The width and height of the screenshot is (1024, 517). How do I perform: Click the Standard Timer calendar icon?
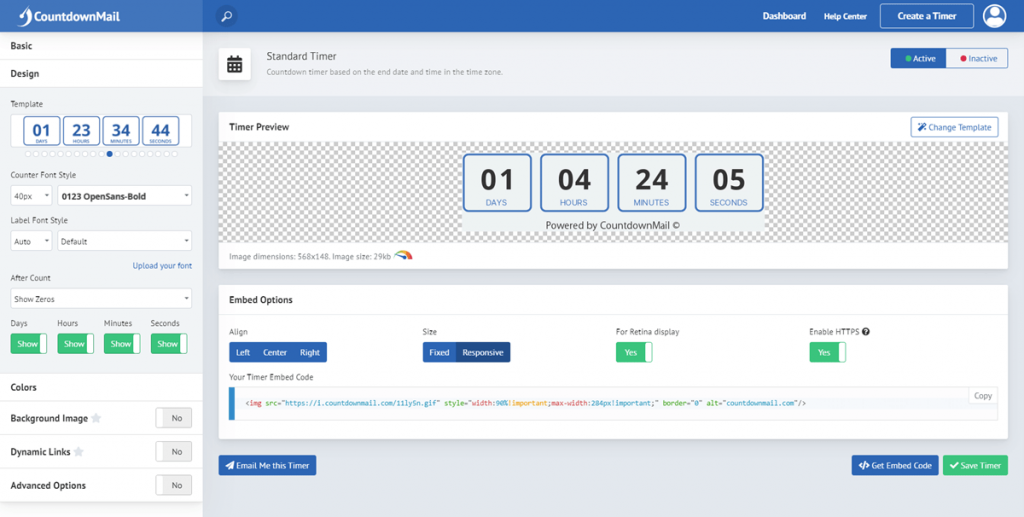click(x=234, y=64)
